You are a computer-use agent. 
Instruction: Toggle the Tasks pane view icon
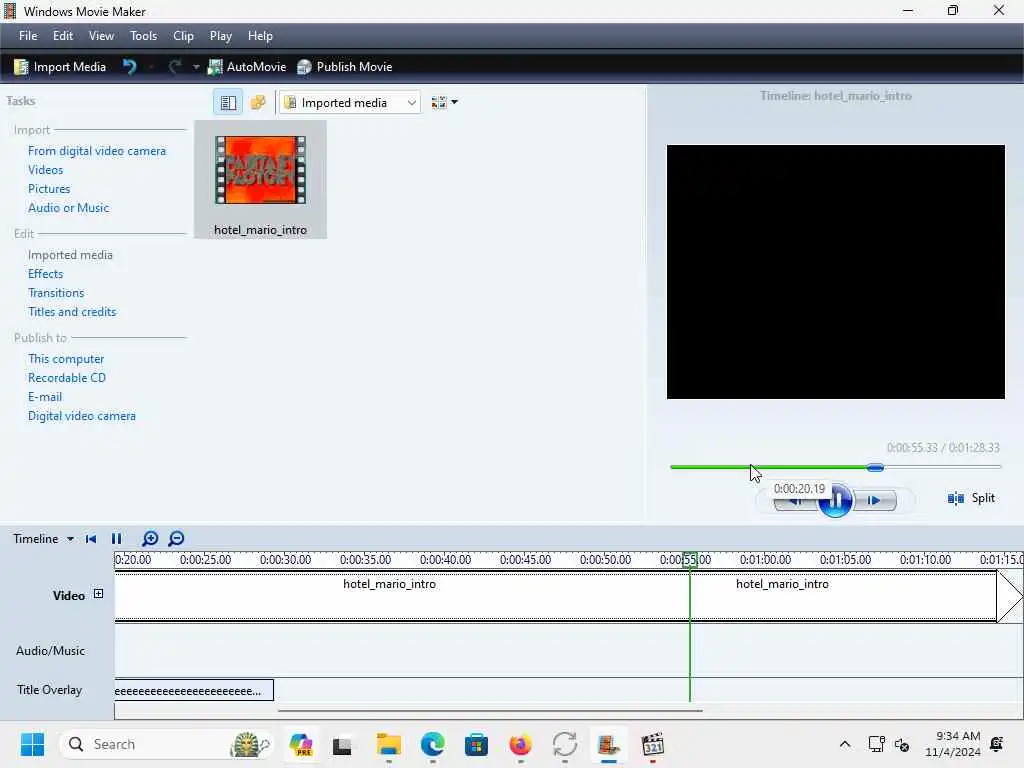228,103
